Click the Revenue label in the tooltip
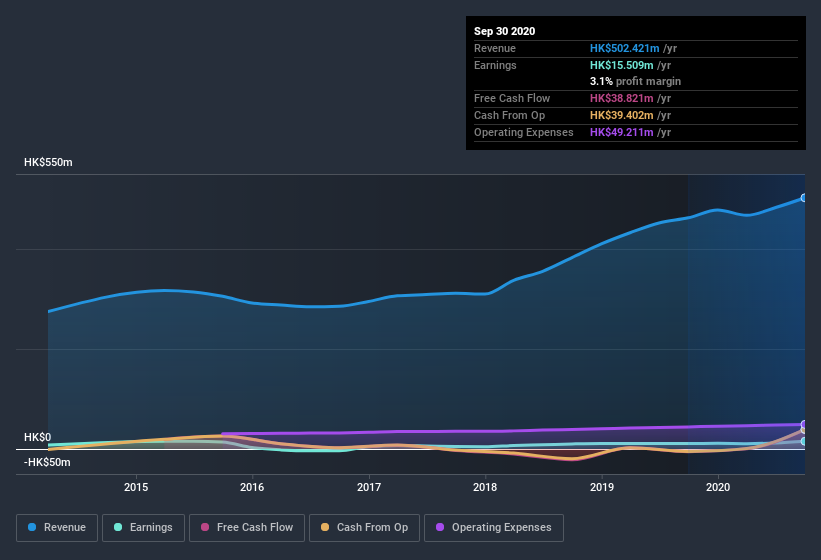 [x=495, y=48]
